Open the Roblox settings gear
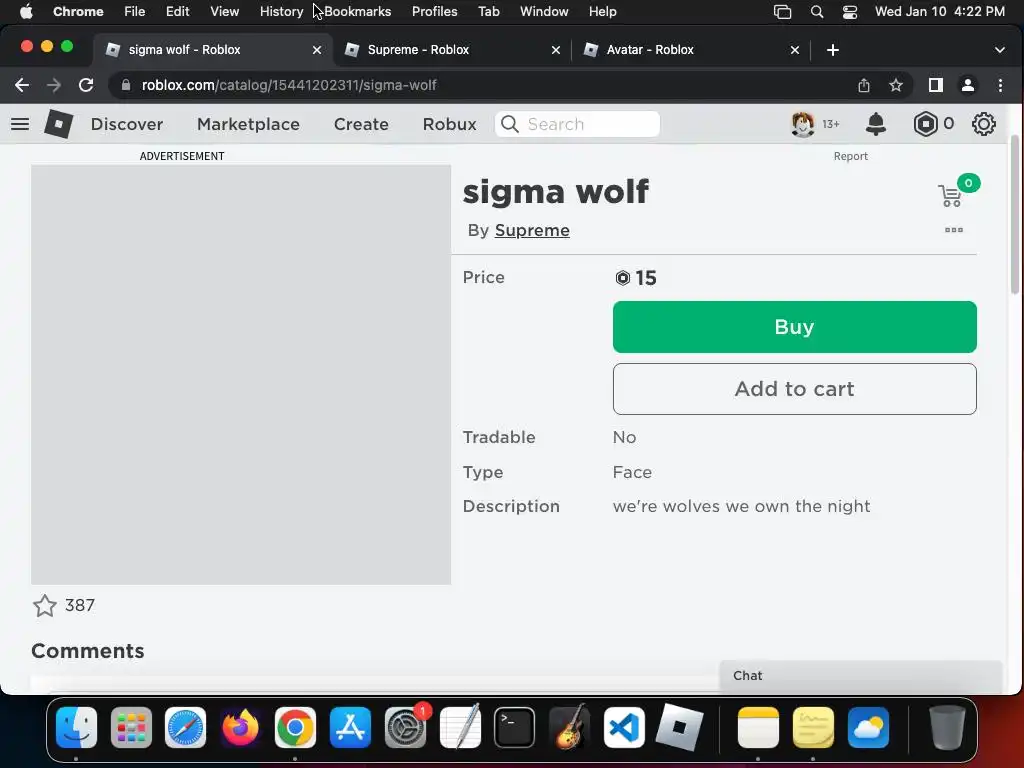The width and height of the screenshot is (1024, 768). click(984, 124)
